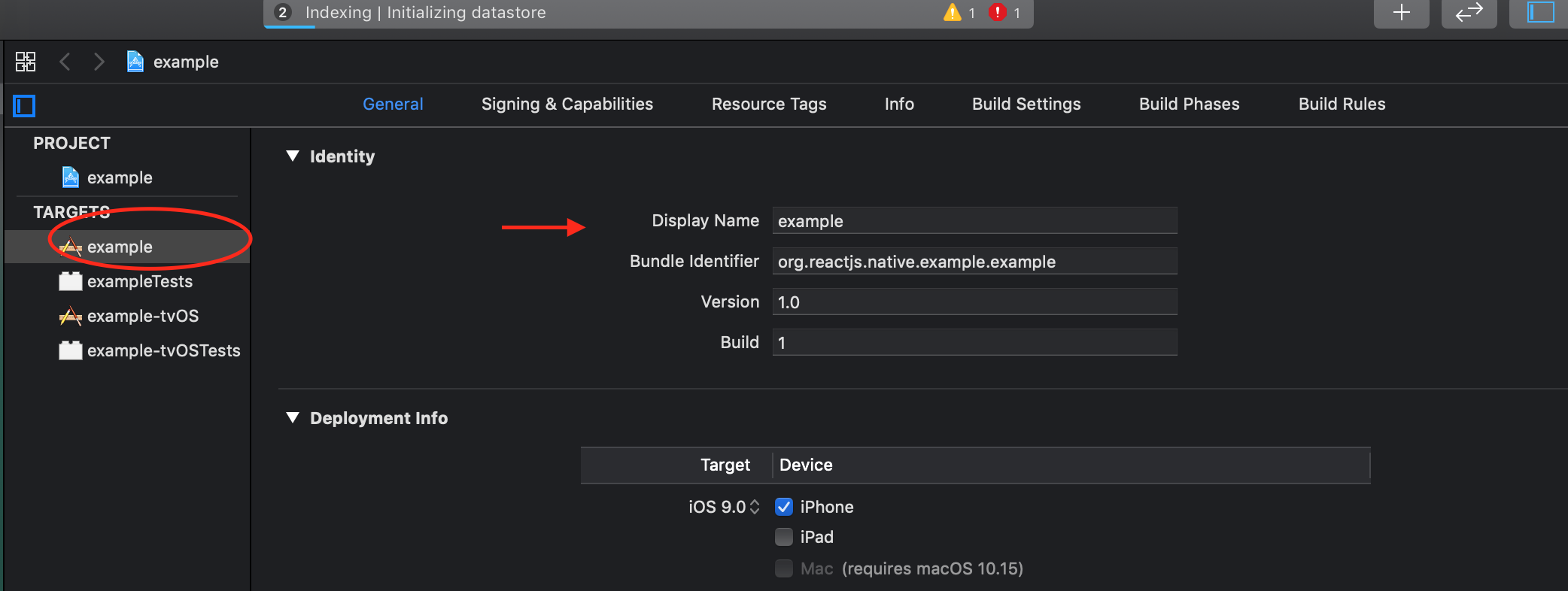1568x591 pixels.
Task: Toggle the inspector panel button top right
Action: coord(1539,13)
